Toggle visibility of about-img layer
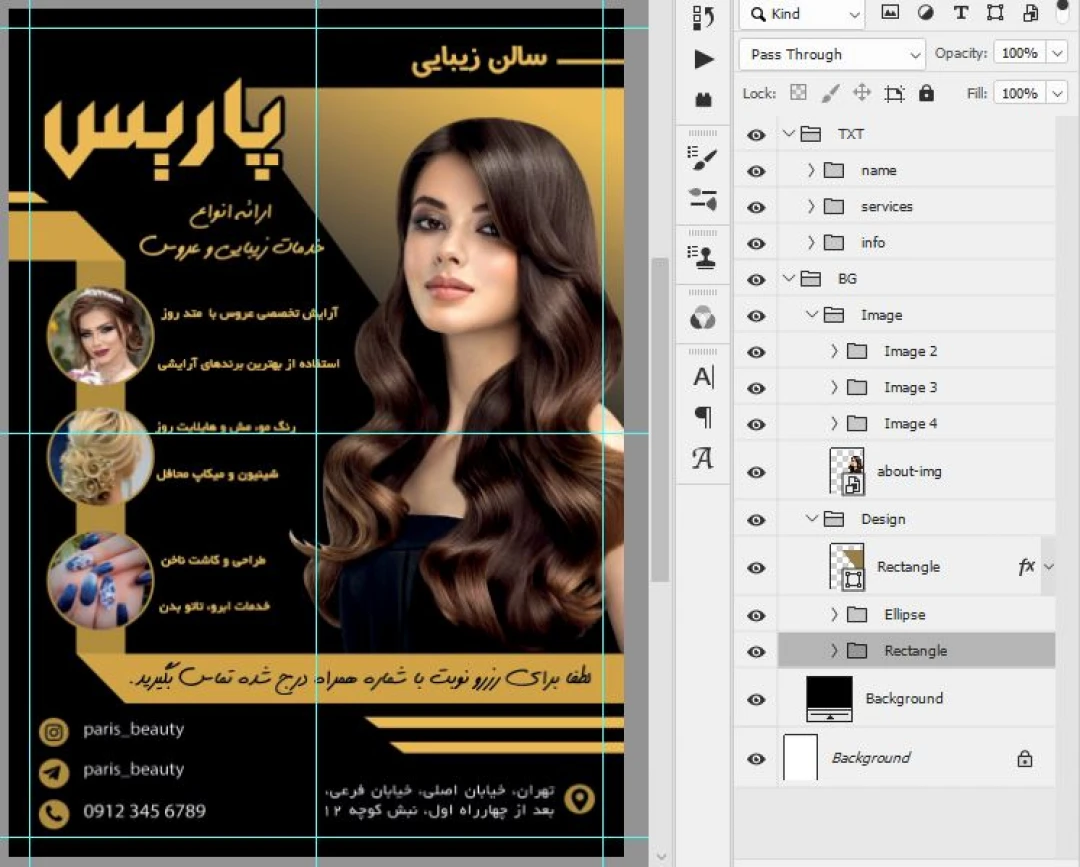This screenshot has width=1080, height=867. pyautogui.click(x=756, y=472)
